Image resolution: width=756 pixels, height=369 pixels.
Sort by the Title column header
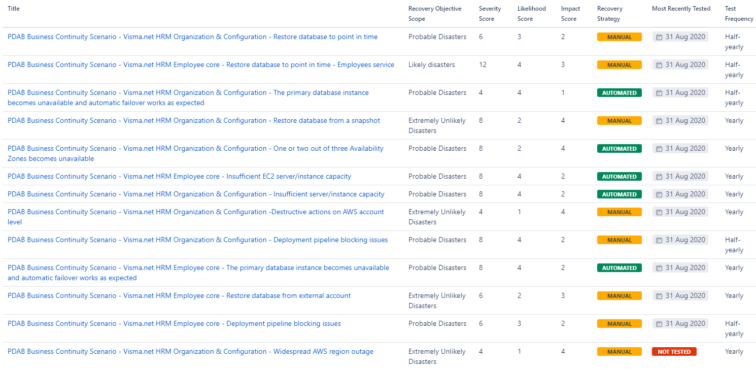tap(14, 9)
